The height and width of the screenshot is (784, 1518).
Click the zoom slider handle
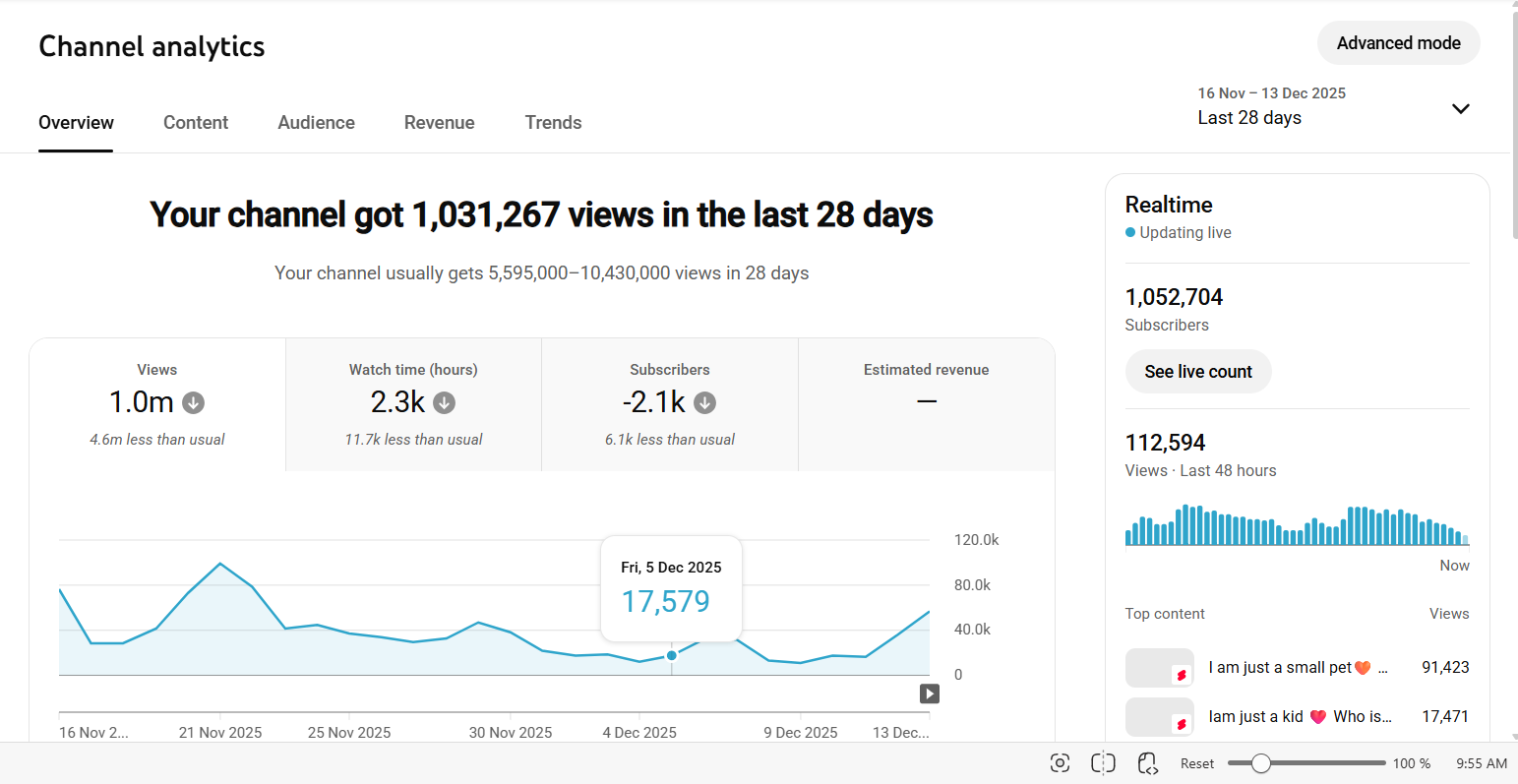(1260, 763)
